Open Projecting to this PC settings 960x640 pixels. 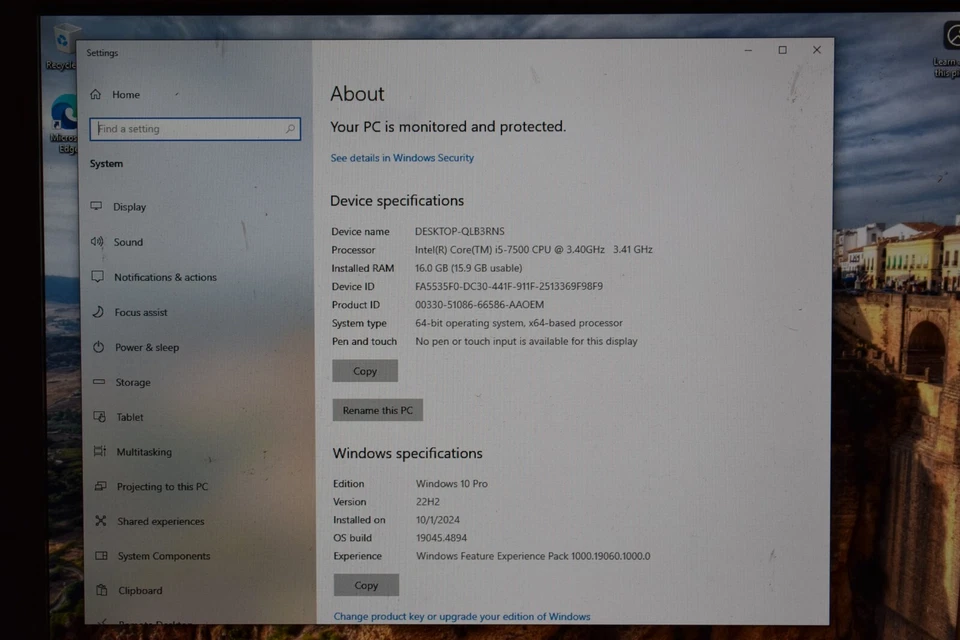point(162,487)
